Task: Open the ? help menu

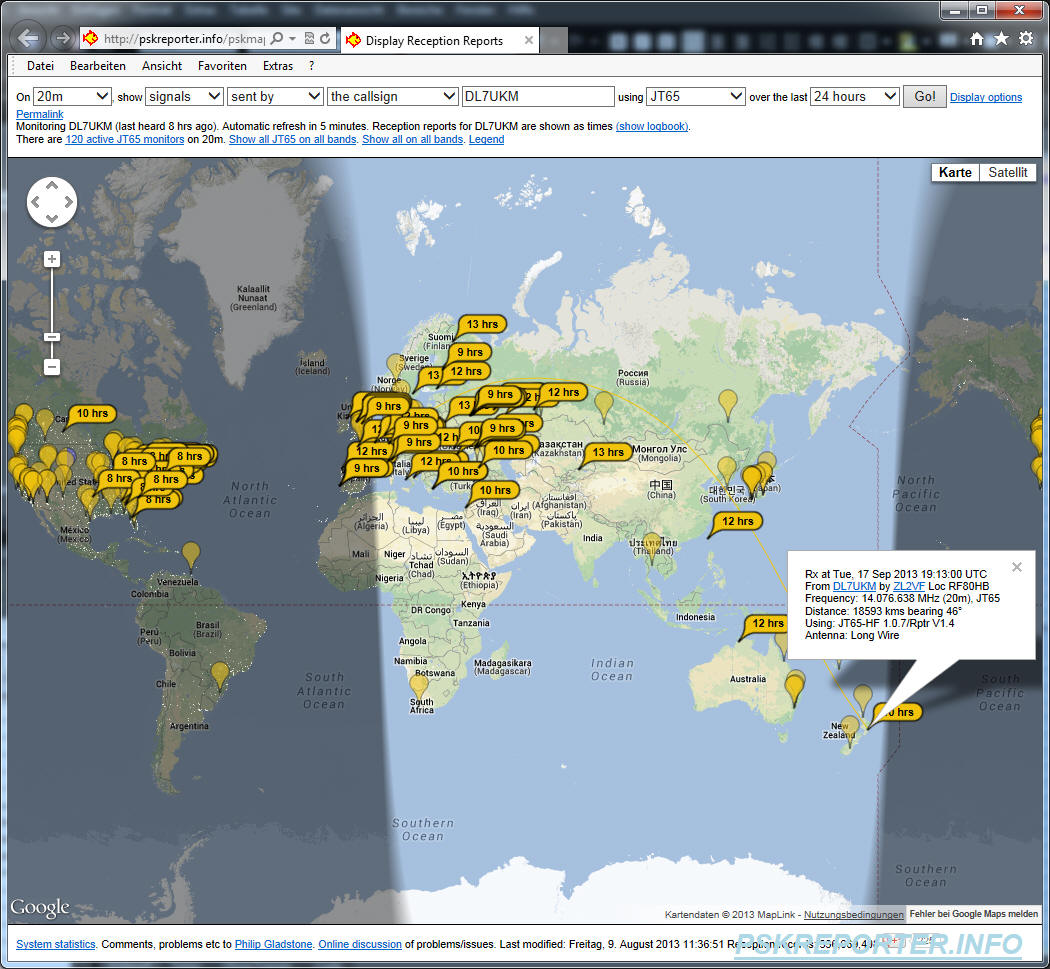Action: [x=311, y=66]
